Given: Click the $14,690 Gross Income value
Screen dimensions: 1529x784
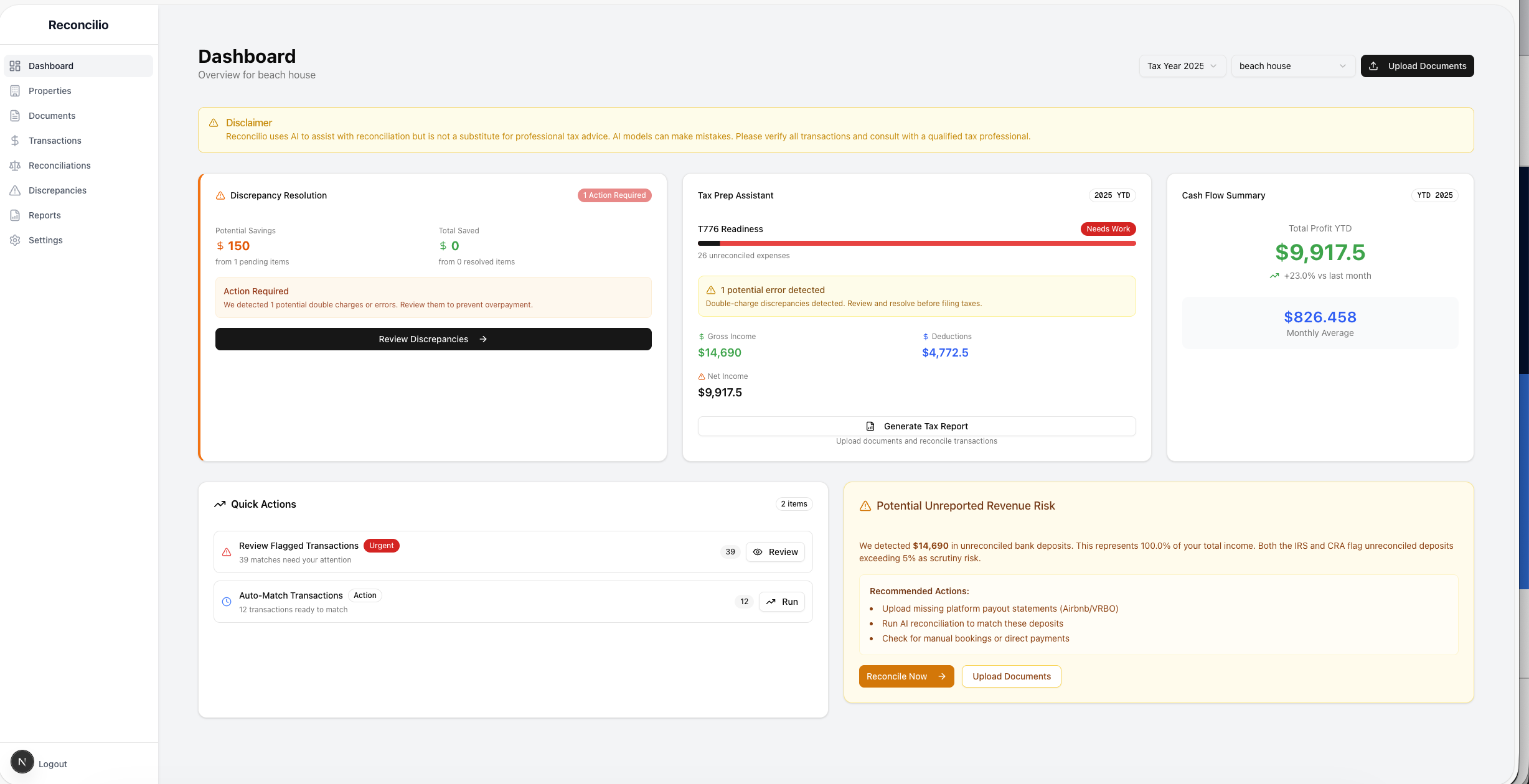Looking at the screenshot, I should pos(720,353).
